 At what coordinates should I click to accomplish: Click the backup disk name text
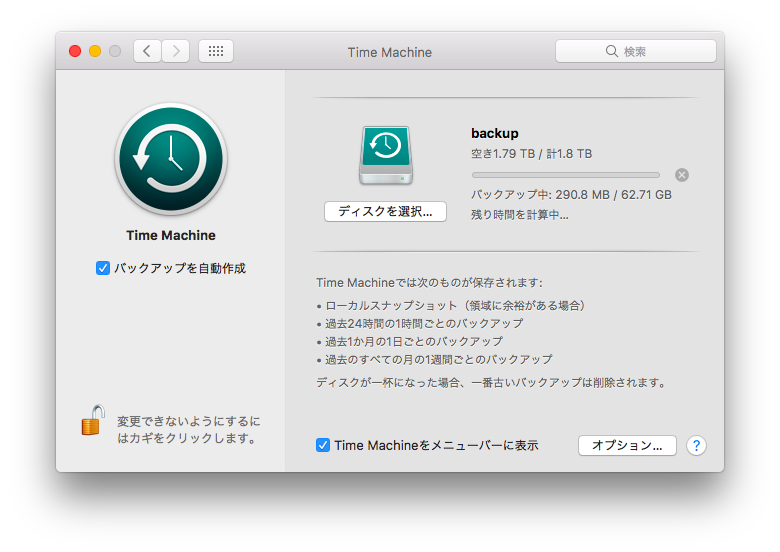click(494, 133)
